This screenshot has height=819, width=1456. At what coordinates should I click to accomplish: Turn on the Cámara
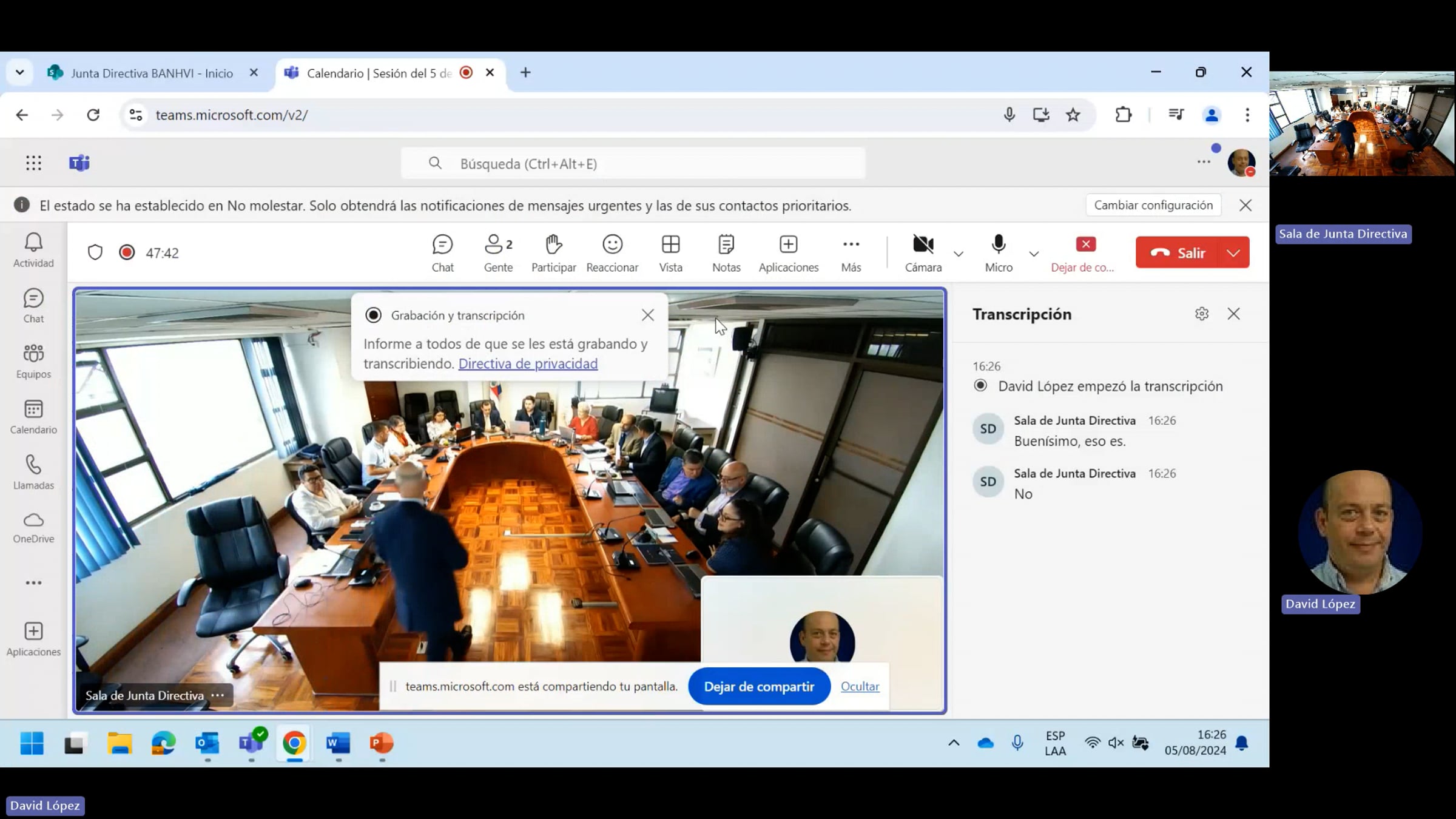point(923,253)
